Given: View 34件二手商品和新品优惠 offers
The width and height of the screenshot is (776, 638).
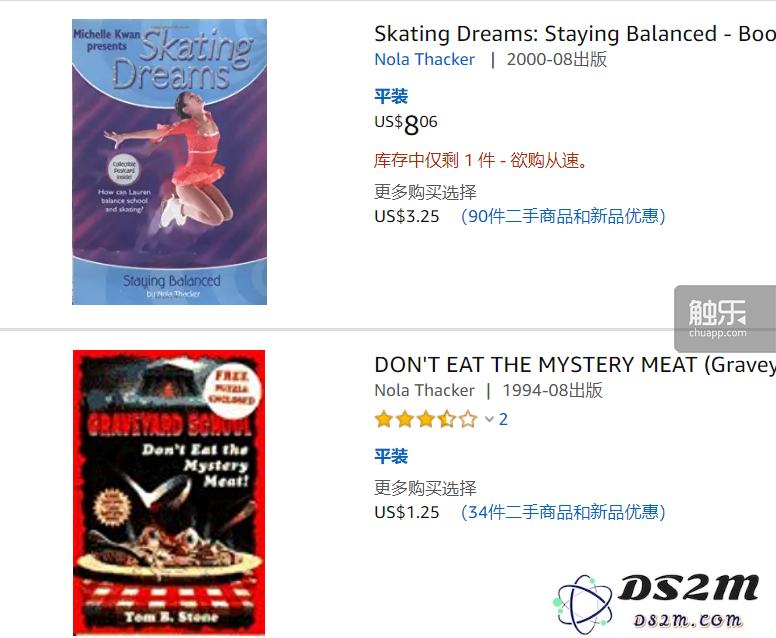Looking at the screenshot, I should pos(563,512).
